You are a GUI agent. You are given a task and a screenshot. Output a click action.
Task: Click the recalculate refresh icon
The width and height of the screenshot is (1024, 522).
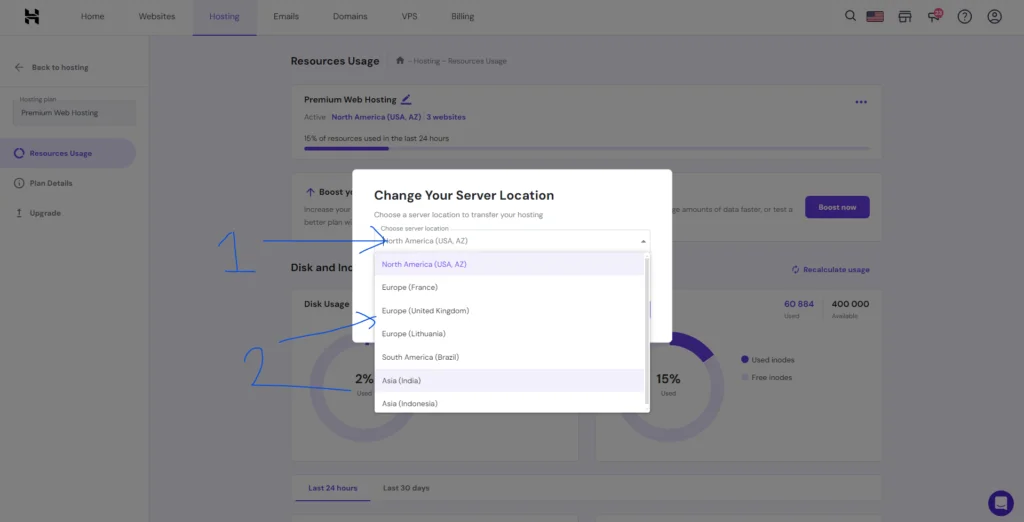[795, 269]
